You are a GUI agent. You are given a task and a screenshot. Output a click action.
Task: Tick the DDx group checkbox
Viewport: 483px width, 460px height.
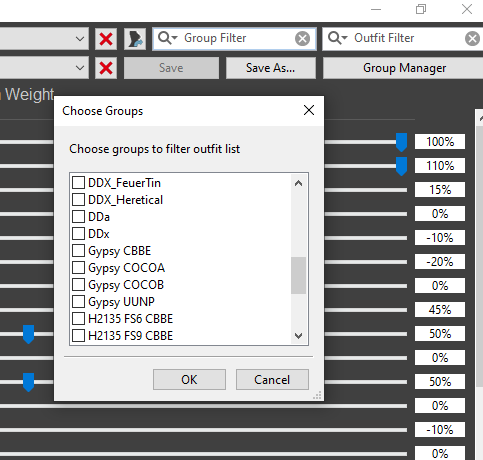78,234
